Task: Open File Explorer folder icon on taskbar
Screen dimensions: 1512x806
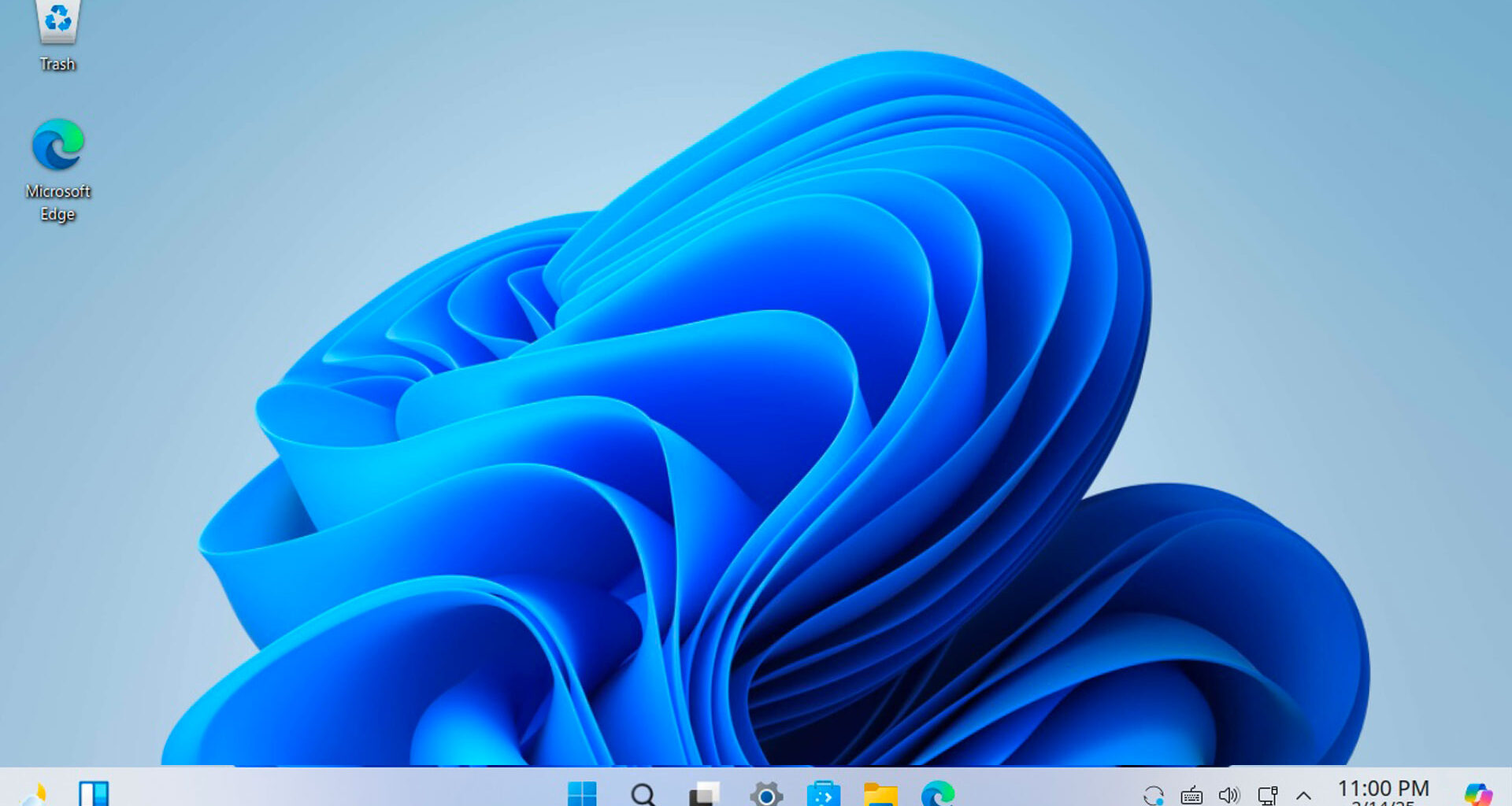Action: tap(880, 794)
